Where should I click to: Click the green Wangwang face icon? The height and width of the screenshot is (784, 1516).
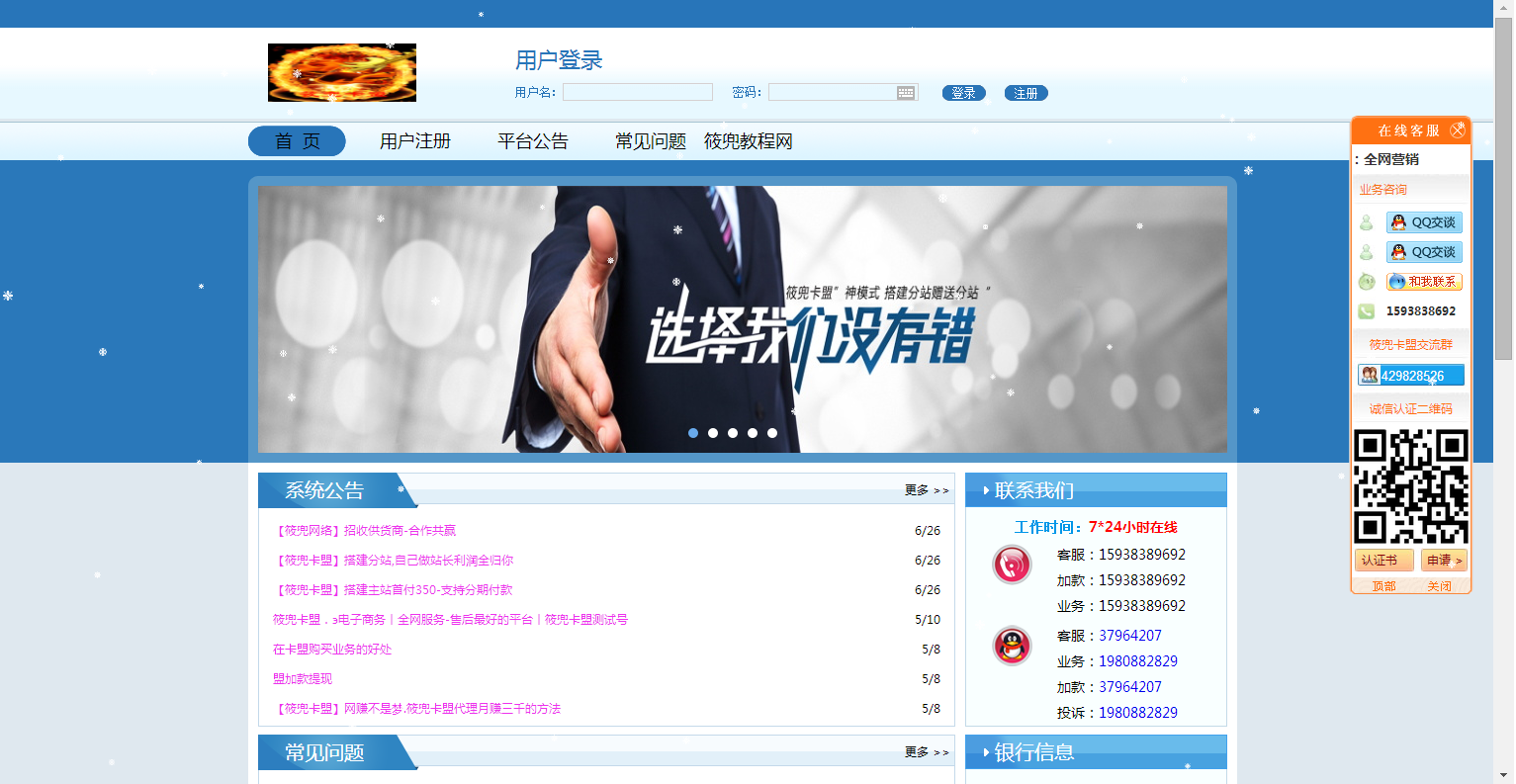[x=1367, y=282]
